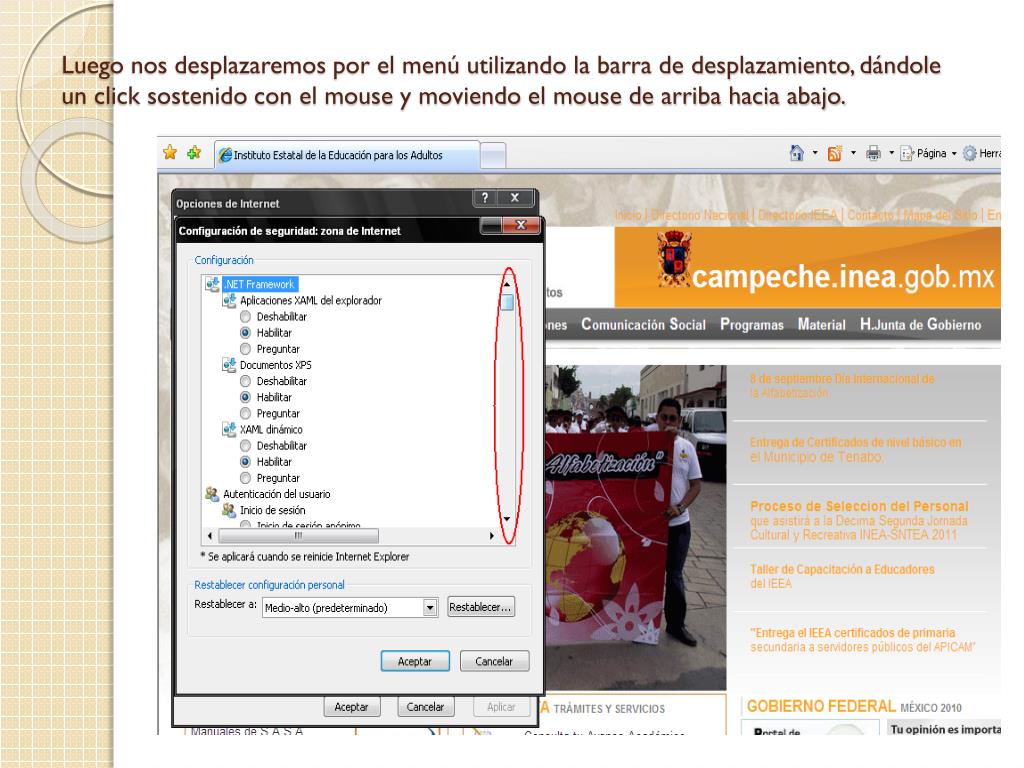The image size is (1024, 768).
Task: Click the settings list scroll down arrow
Action: [x=507, y=519]
